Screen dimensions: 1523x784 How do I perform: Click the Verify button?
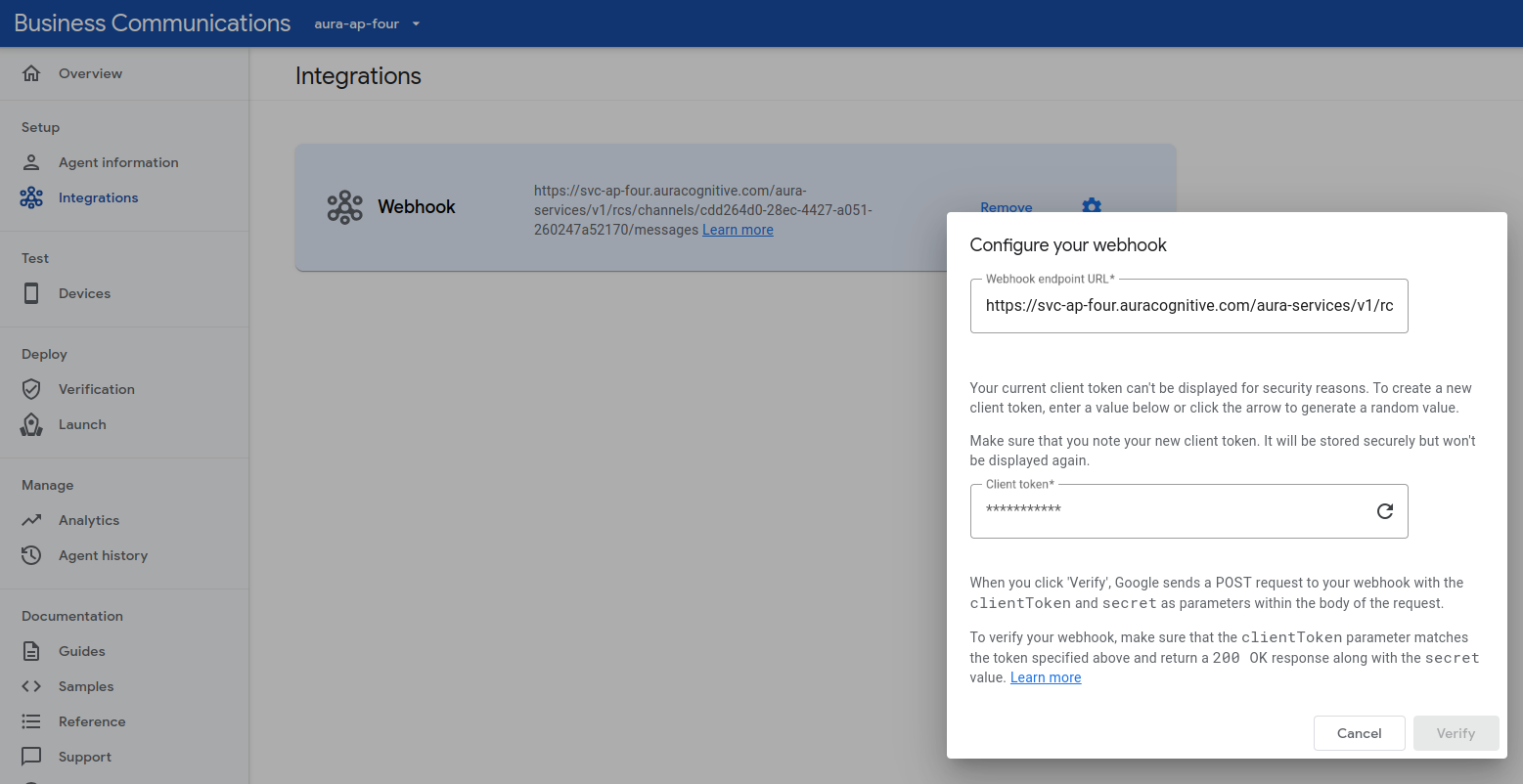1456,733
